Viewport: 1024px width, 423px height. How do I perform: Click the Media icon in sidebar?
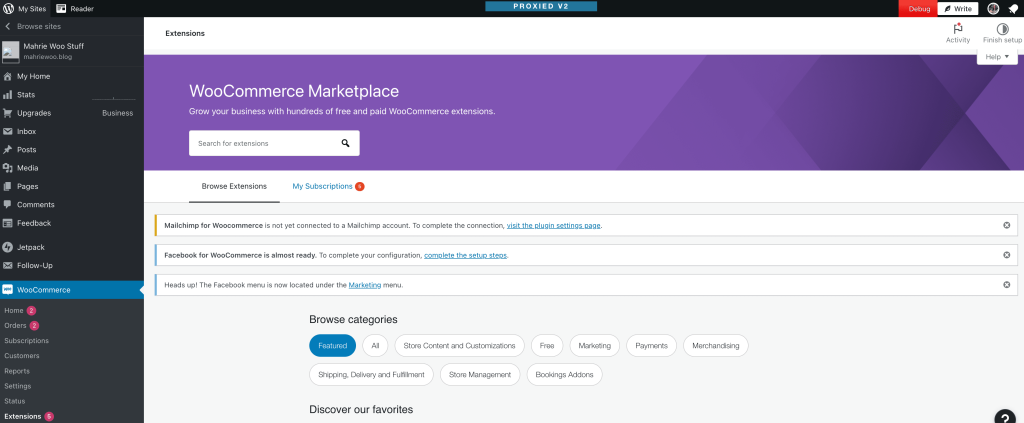pyautogui.click(x=8, y=168)
